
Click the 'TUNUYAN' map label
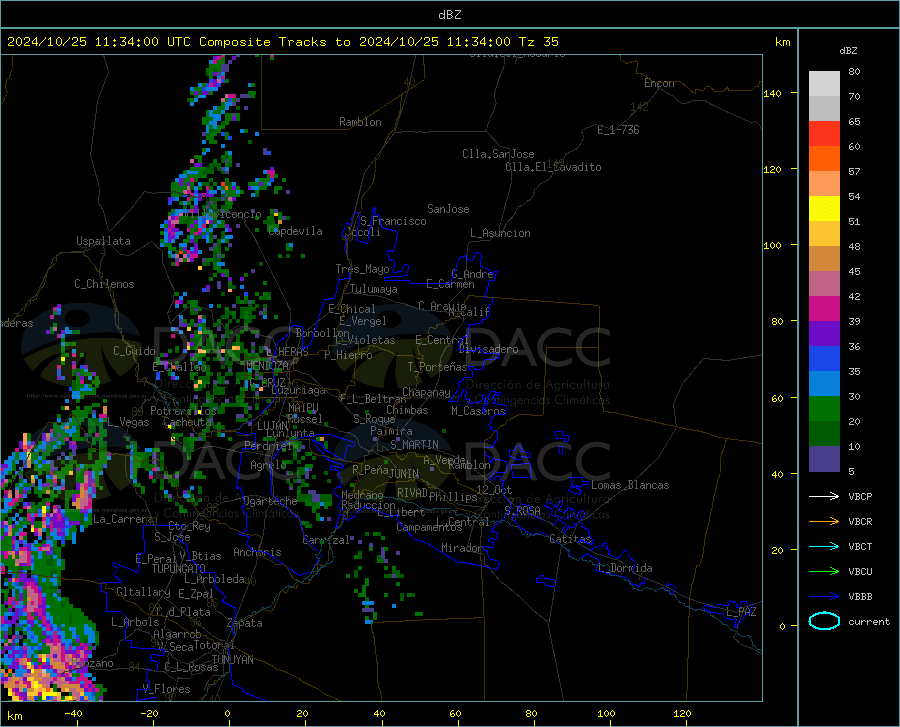point(232,659)
